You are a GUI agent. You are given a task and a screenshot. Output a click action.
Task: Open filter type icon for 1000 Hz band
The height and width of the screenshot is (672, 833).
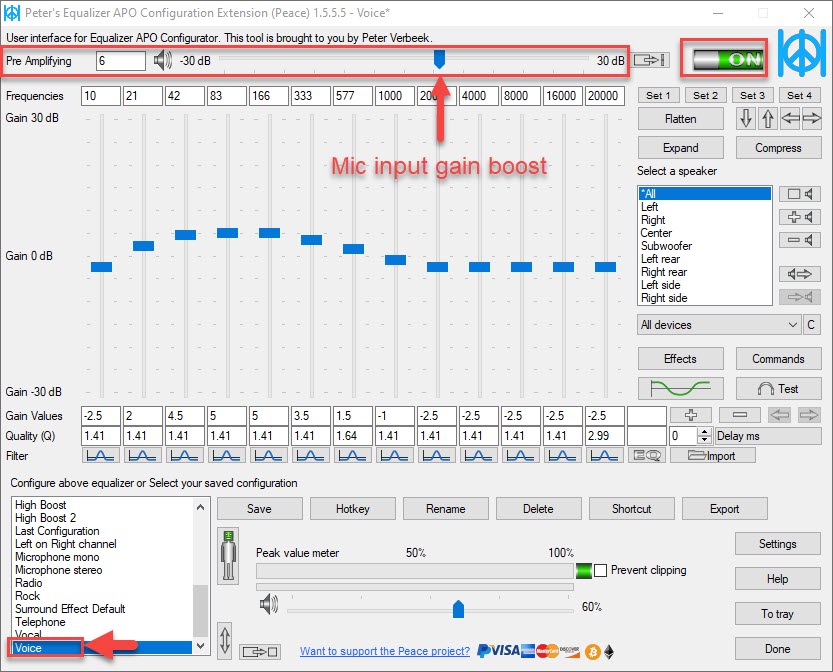(394, 455)
